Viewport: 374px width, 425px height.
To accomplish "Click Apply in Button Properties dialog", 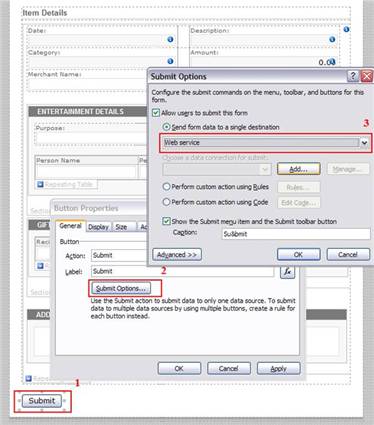I will pyautogui.click(x=278, y=368).
